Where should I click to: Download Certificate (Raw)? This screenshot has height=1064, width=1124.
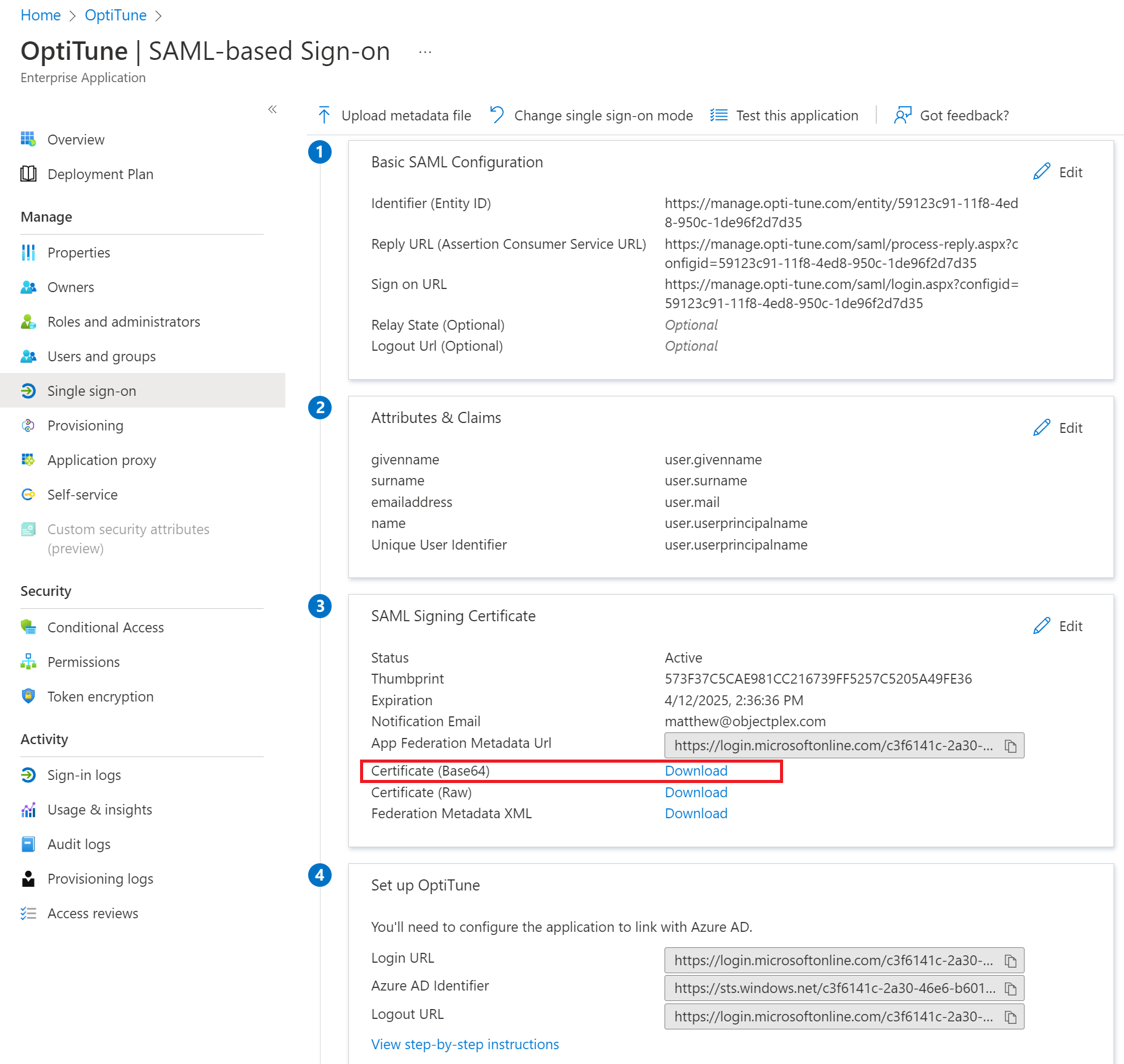pos(696,792)
